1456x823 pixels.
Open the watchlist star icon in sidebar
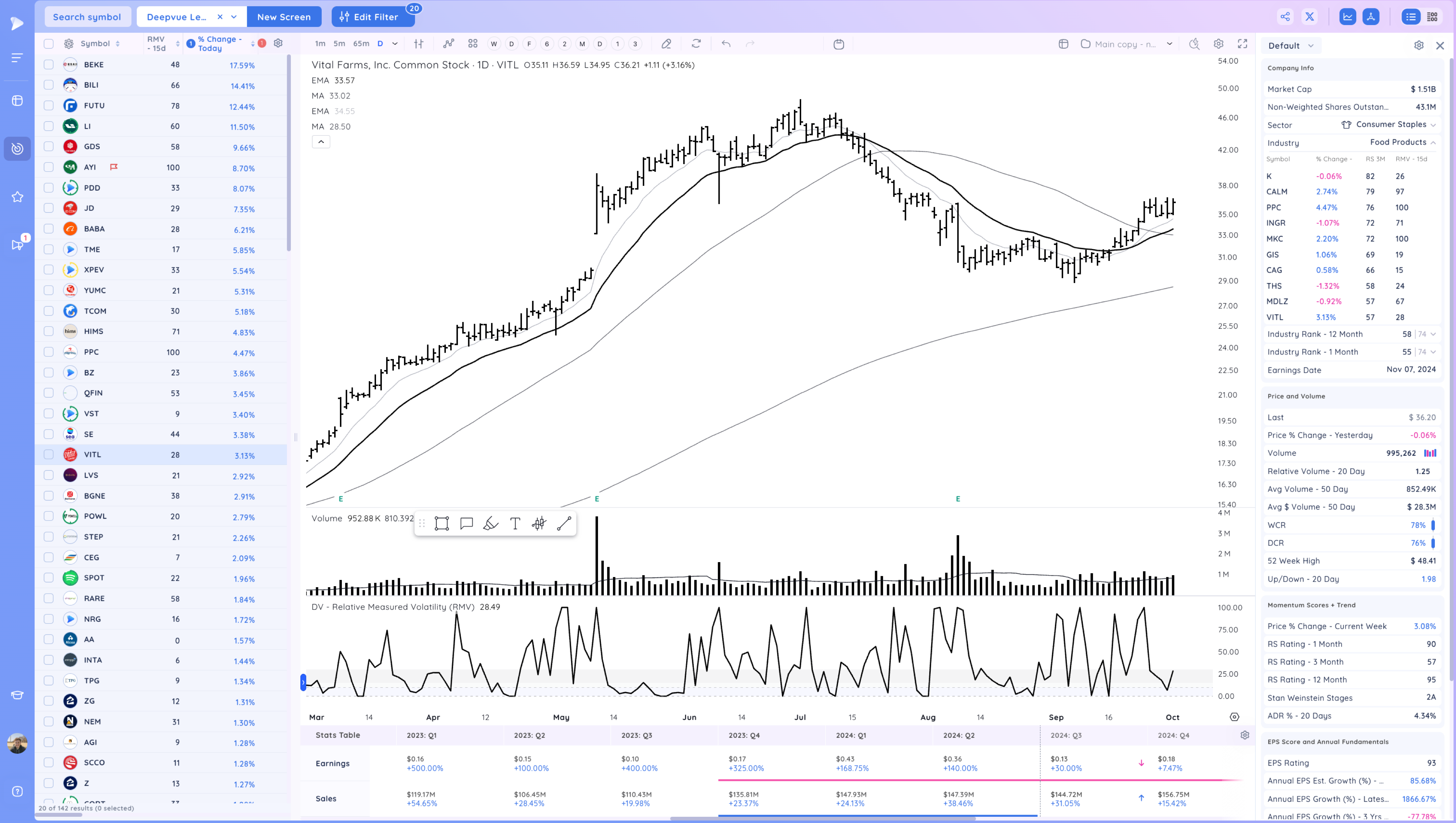point(17,197)
